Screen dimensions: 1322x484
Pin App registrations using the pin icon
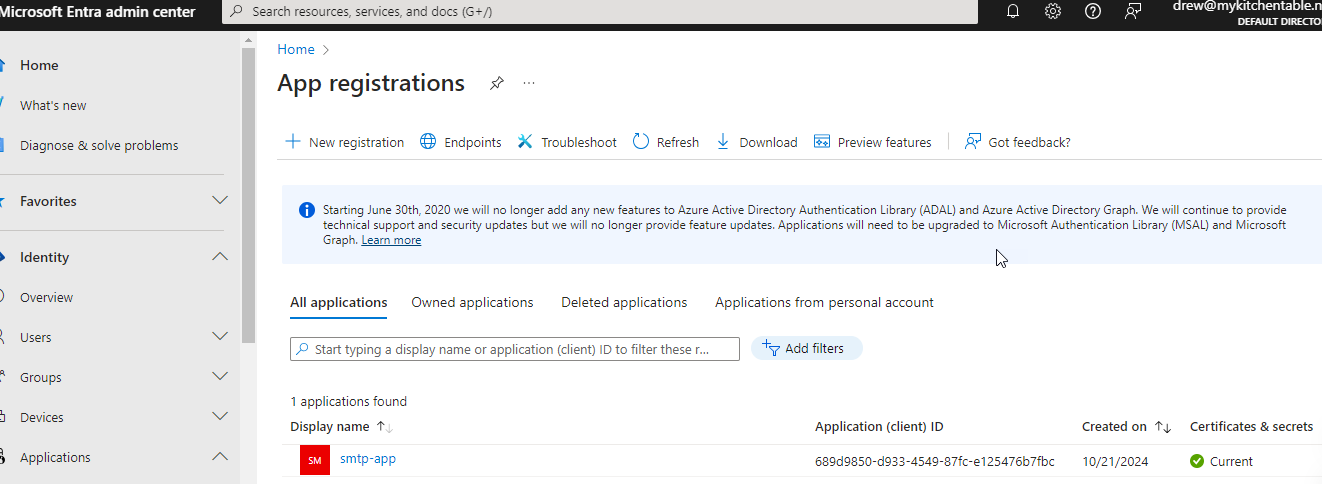tap(496, 83)
